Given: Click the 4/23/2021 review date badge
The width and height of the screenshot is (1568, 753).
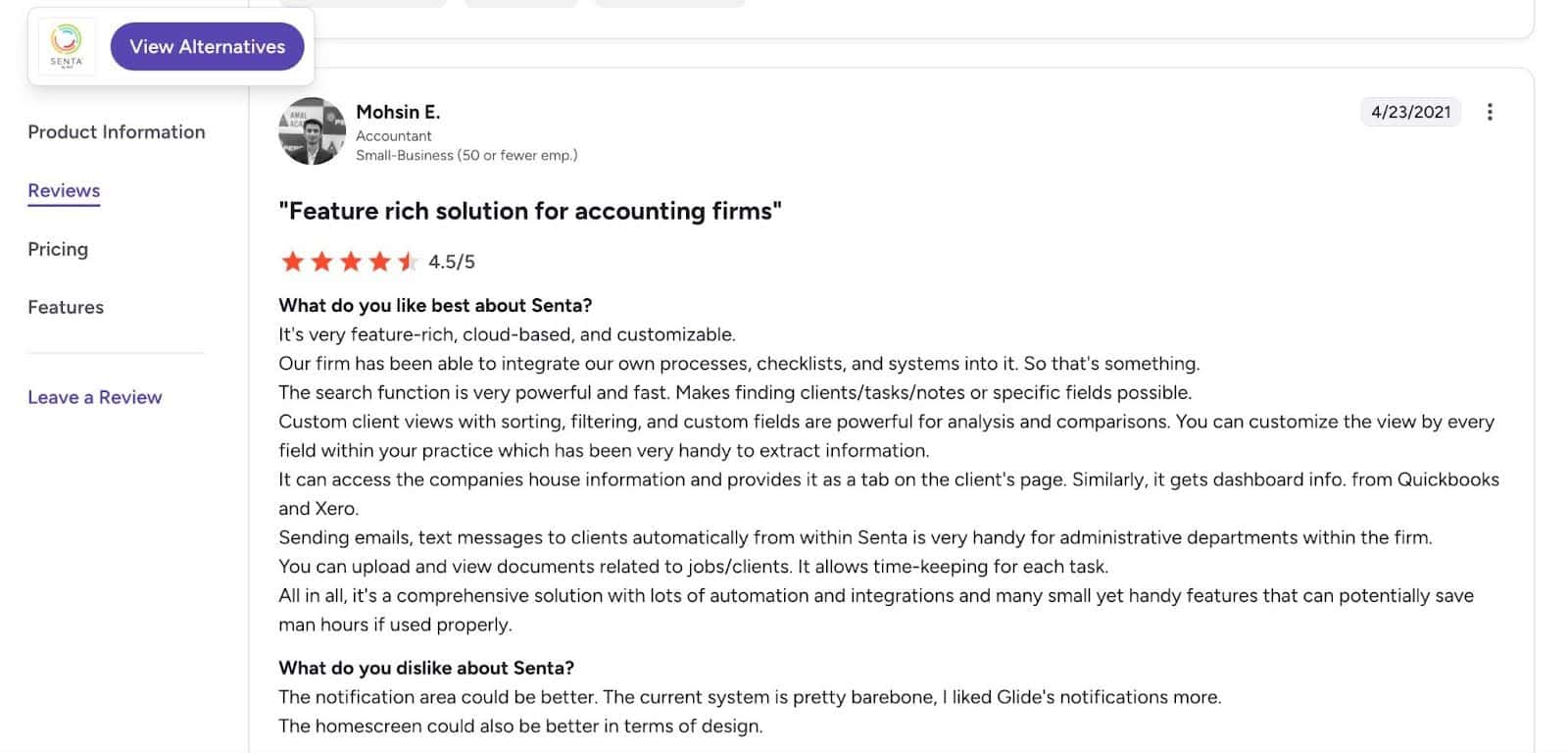Looking at the screenshot, I should click(1410, 112).
